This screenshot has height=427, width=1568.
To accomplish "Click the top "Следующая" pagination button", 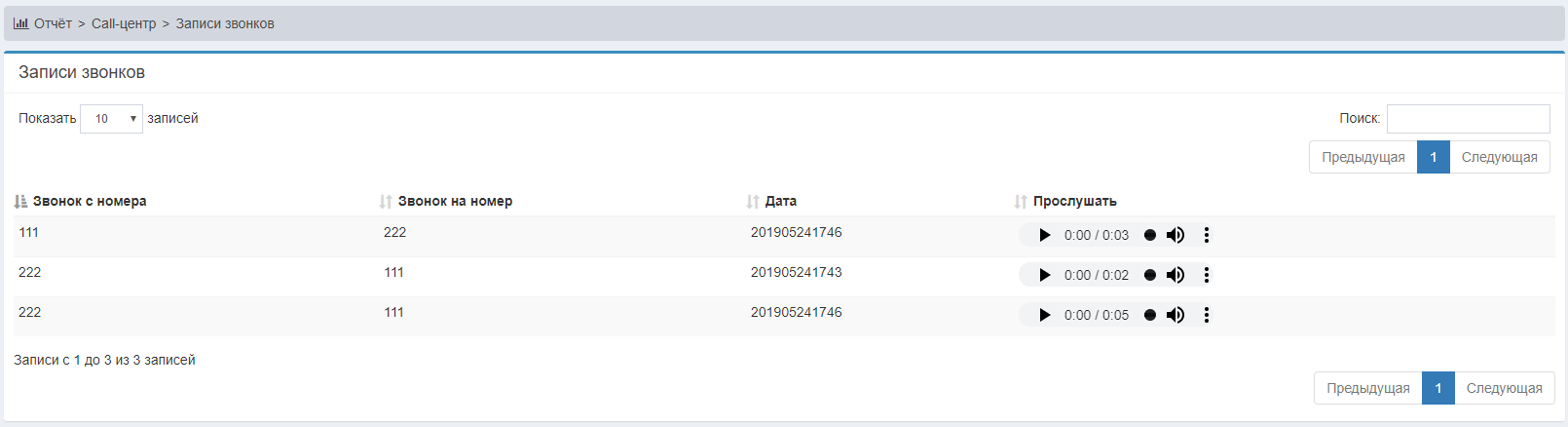I will click(1499, 157).
